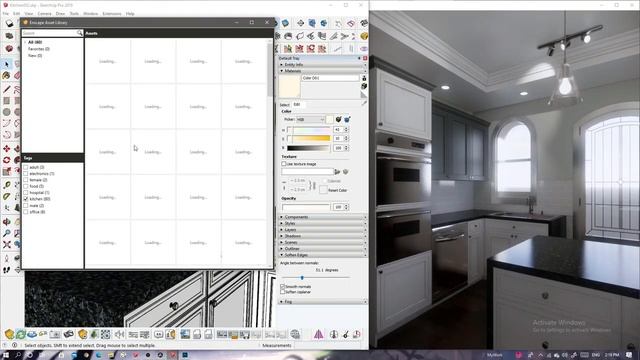Viewport: 640px width, 360px height.
Task: Expand the Outliner tray panel
Action: (x=322, y=249)
